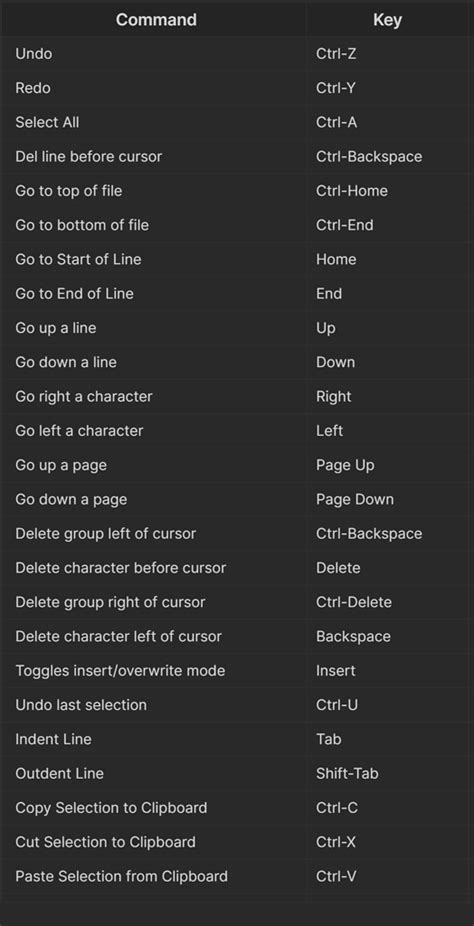Screen dimensions: 474x926
Task: Click the Command column header
Action: pyautogui.click(x=156, y=19)
